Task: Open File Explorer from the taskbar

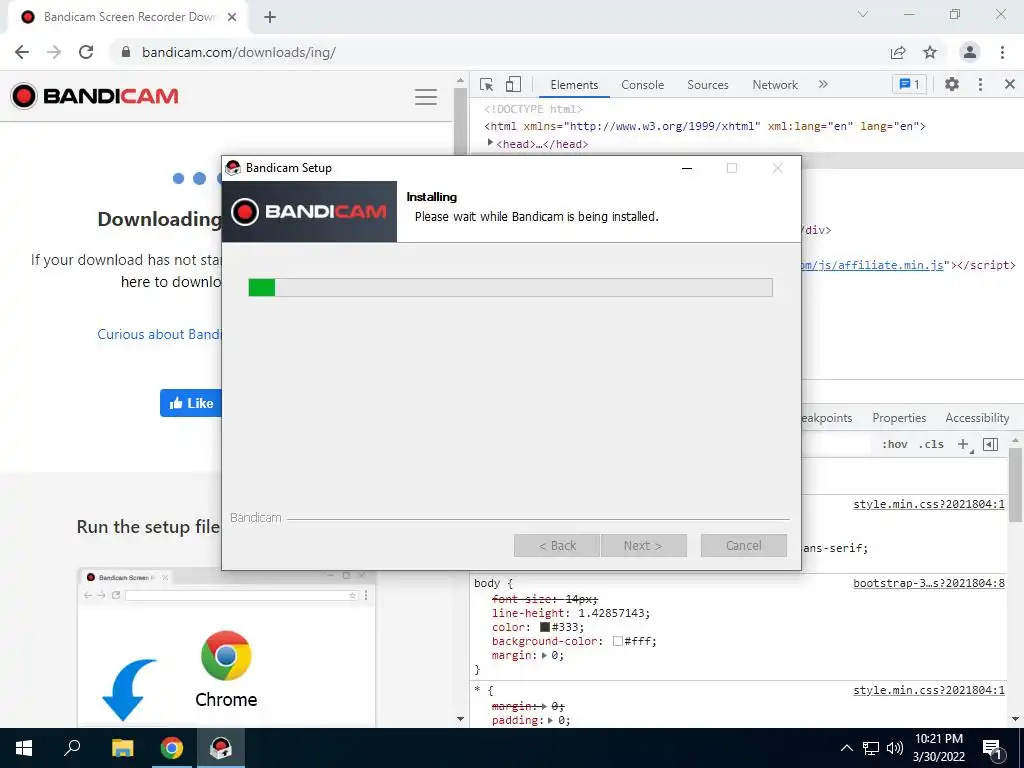Action: pos(122,748)
